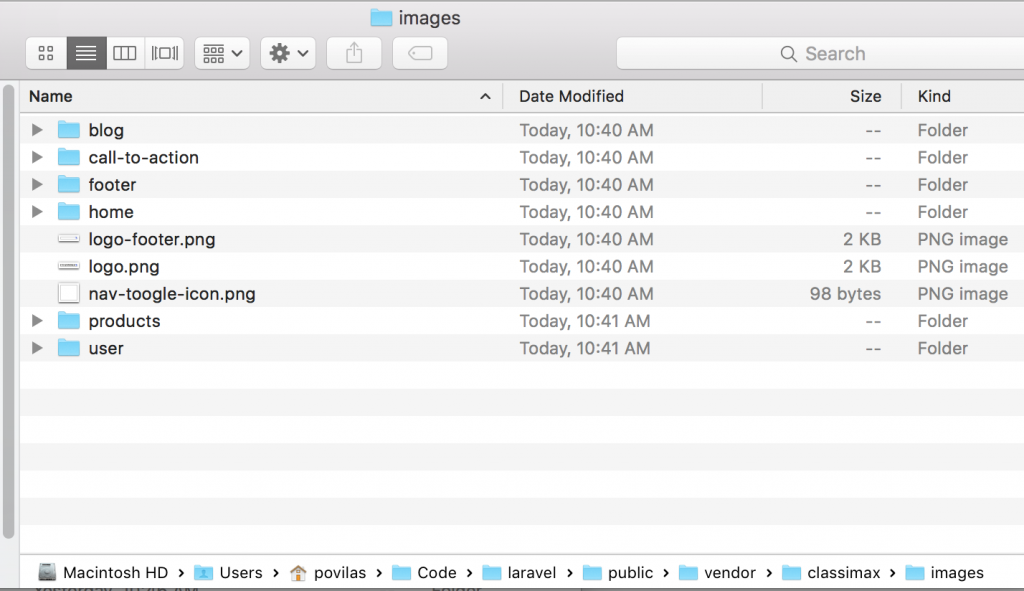1024x591 pixels.
Task: Expand the user folder
Action: tap(37, 348)
